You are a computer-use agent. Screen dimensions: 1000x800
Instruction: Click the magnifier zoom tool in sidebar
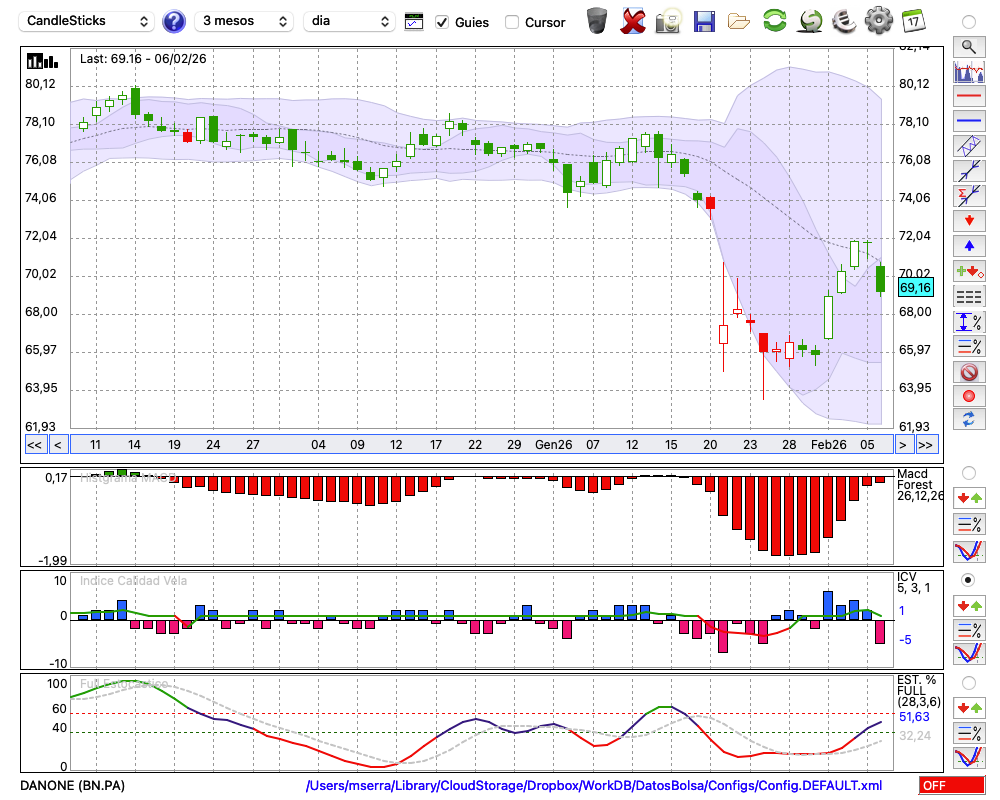pos(968,46)
